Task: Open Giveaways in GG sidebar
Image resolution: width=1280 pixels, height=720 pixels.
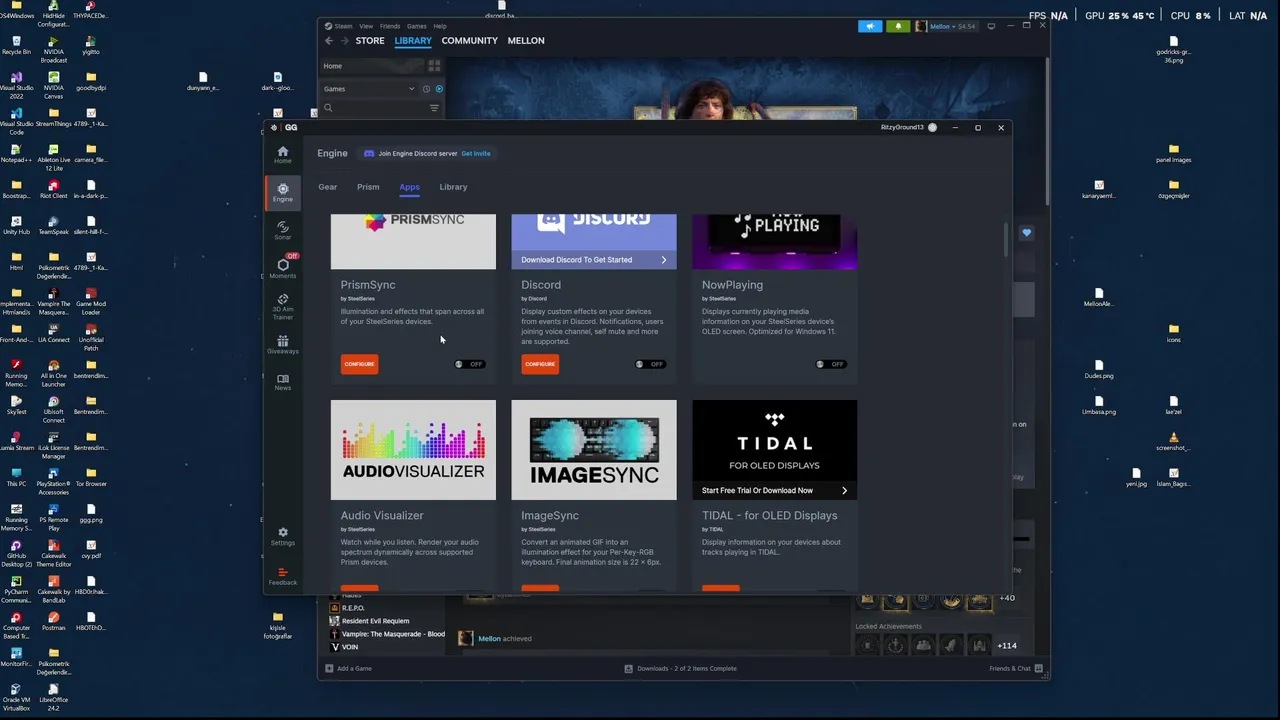Action: point(283,344)
